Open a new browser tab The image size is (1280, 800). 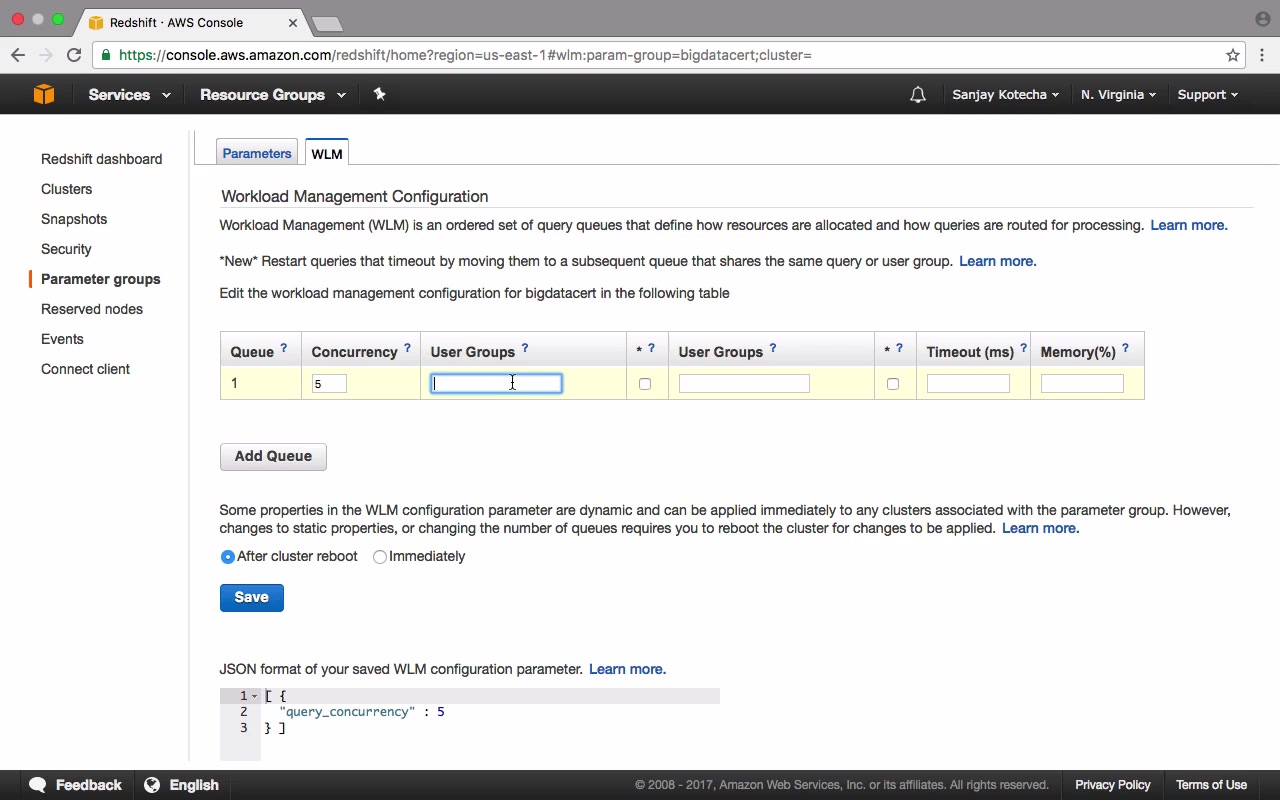[327, 23]
